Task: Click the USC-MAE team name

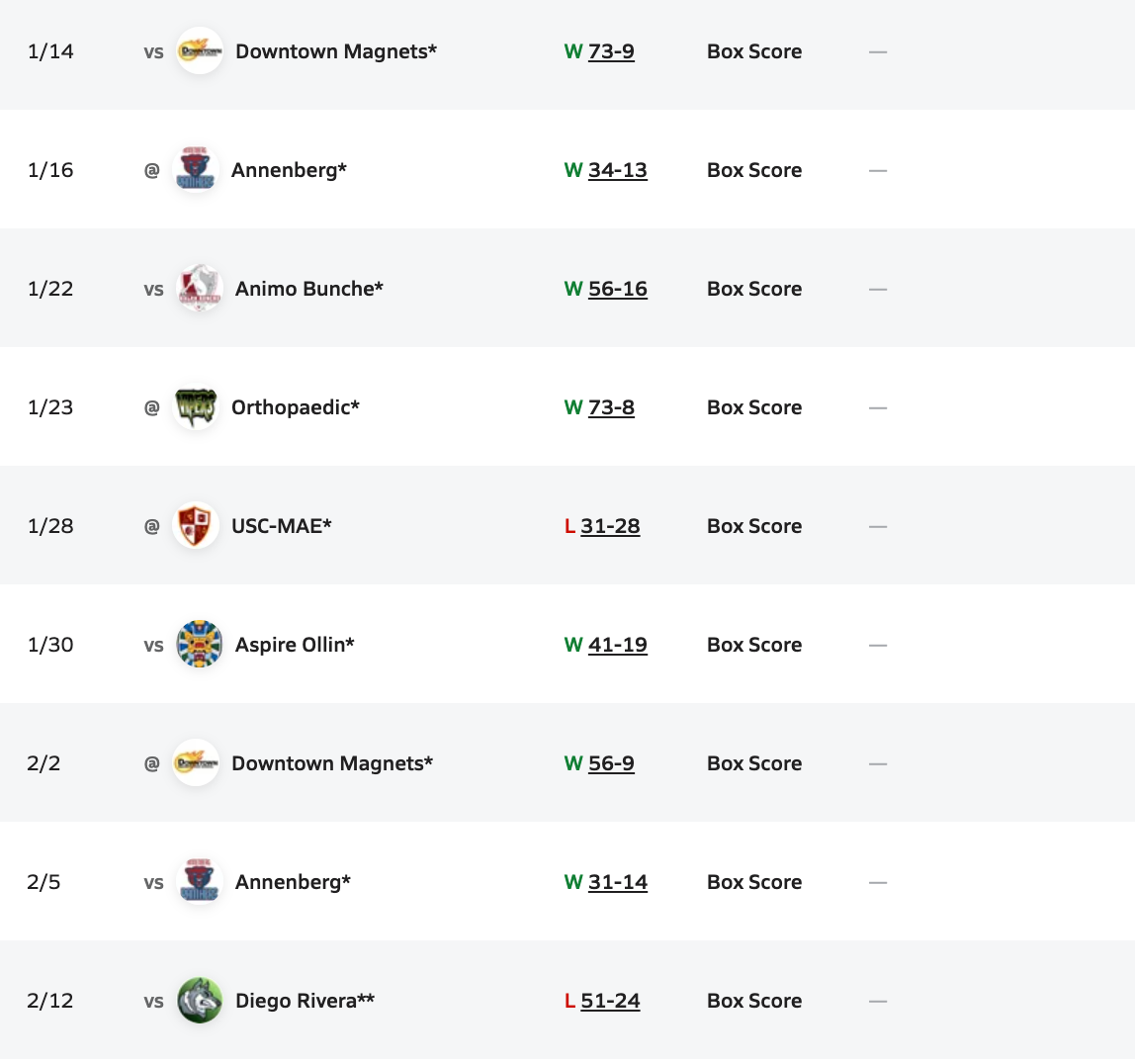Action: click(281, 526)
